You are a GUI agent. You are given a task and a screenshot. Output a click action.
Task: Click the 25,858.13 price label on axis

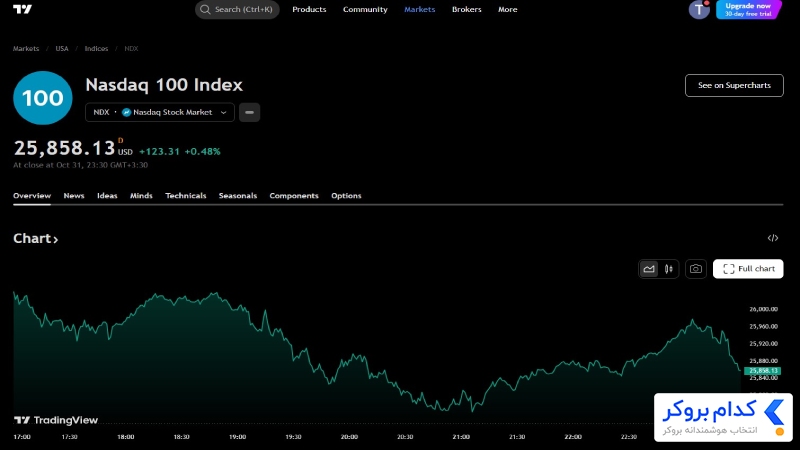[x=763, y=370]
